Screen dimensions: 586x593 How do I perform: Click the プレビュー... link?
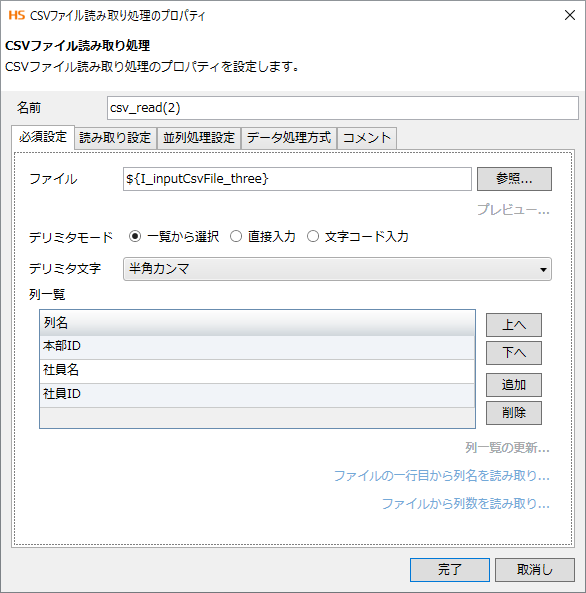[x=513, y=210]
